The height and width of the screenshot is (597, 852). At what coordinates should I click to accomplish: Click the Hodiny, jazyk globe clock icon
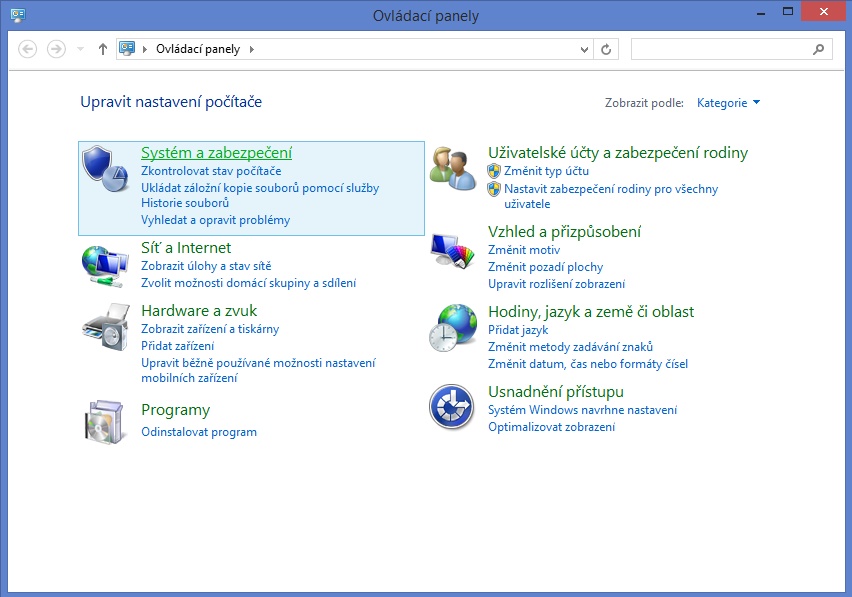[452, 328]
